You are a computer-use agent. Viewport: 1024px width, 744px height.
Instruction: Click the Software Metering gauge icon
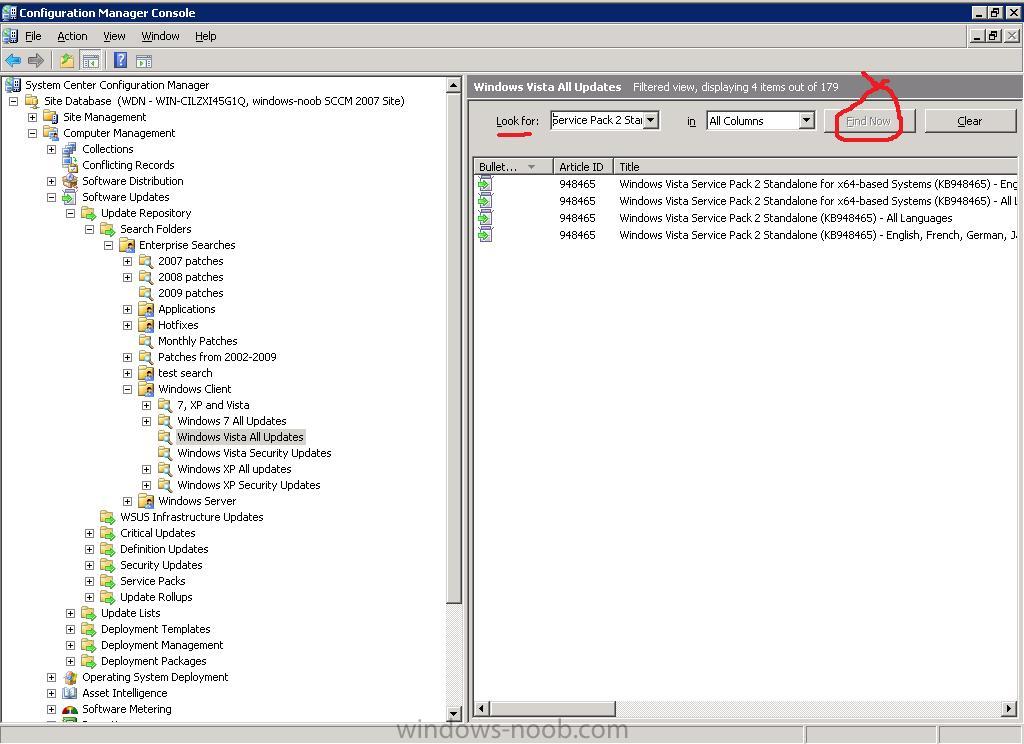pos(69,709)
